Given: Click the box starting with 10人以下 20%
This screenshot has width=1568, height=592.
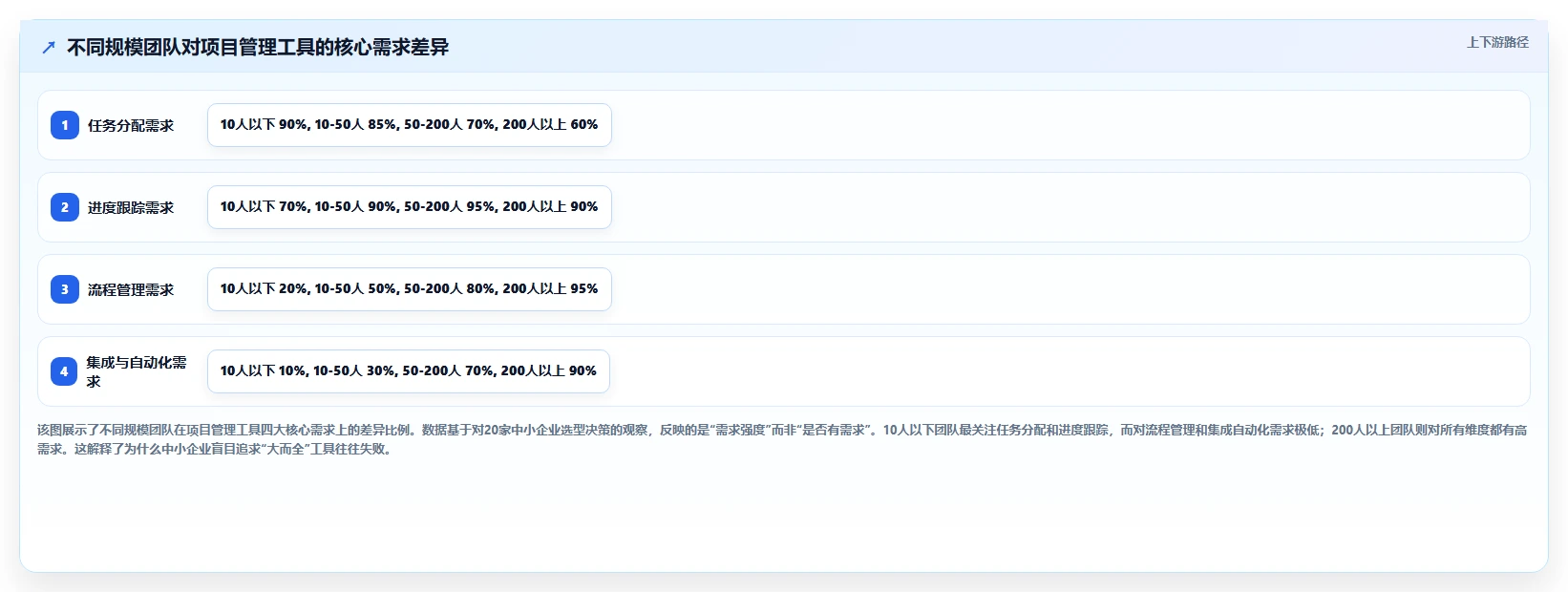Looking at the screenshot, I should click(410, 289).
